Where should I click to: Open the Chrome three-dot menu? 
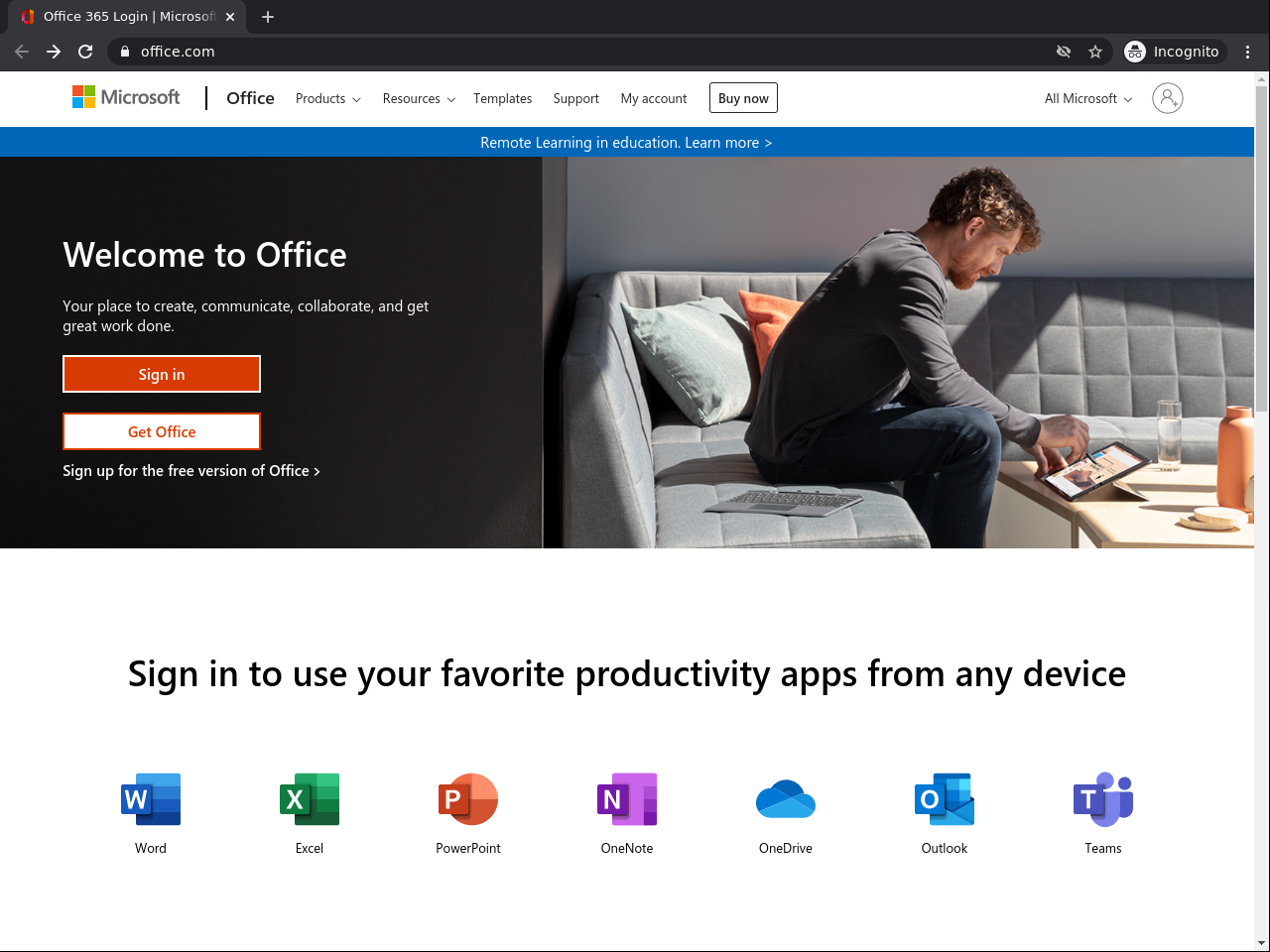(1248, 52)
